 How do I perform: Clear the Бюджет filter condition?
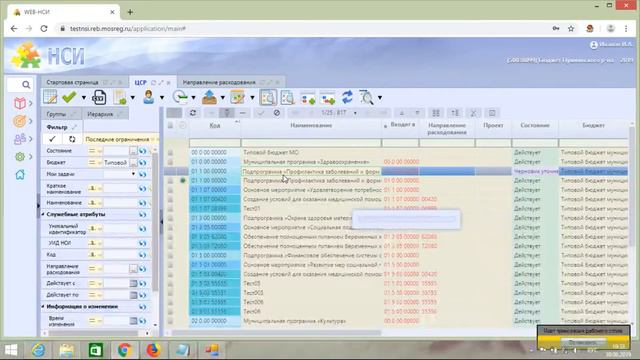click(142, 162)
